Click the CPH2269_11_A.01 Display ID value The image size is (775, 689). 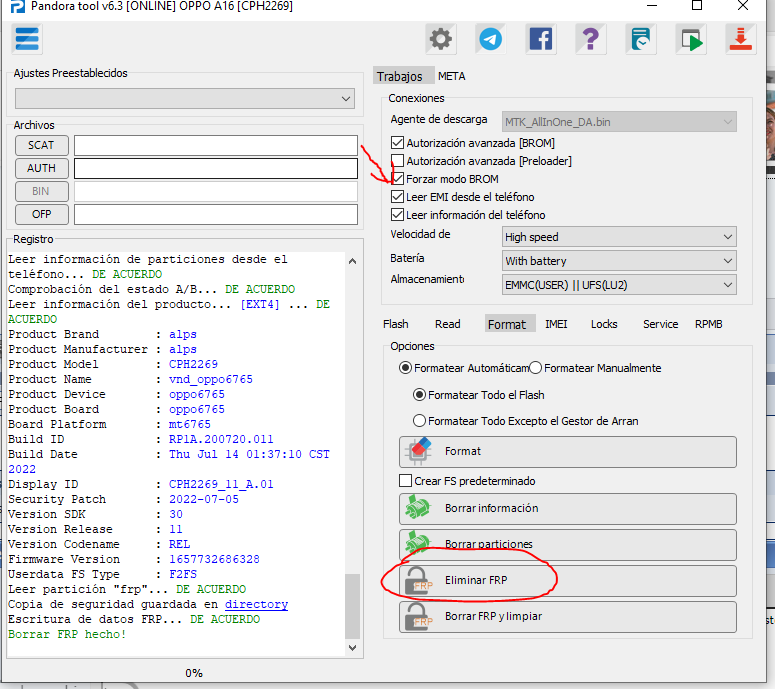(x=221, y=484)
